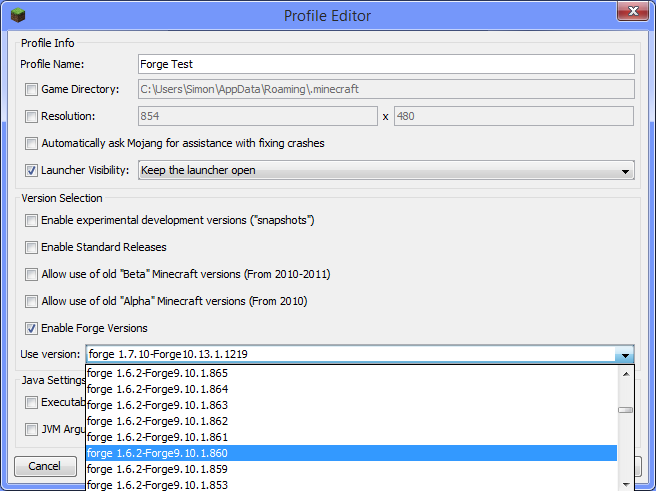Click the Minecraft grass block icon
The image size is (656, 491).
(18, 15)
